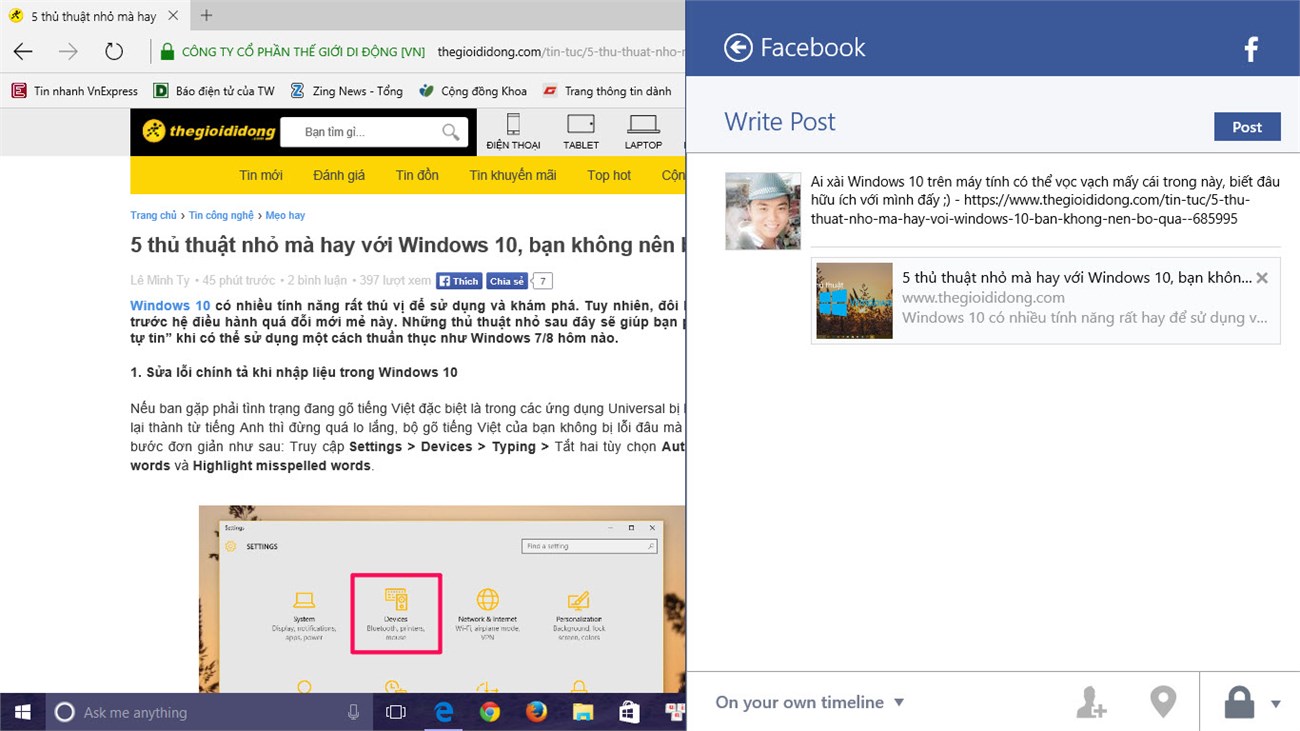Click the Trang chủ breadcrumb link
Image resolution: width=1300 pixels, height=731 pixels.
point(153,215)
